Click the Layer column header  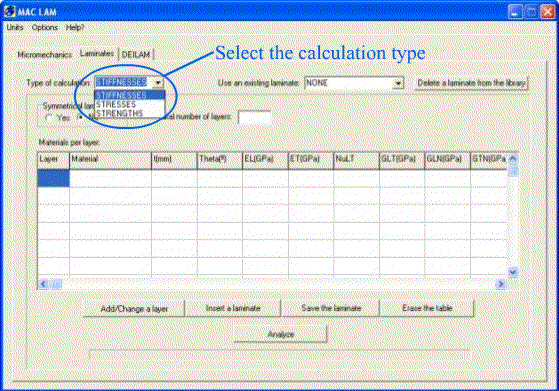53,160
